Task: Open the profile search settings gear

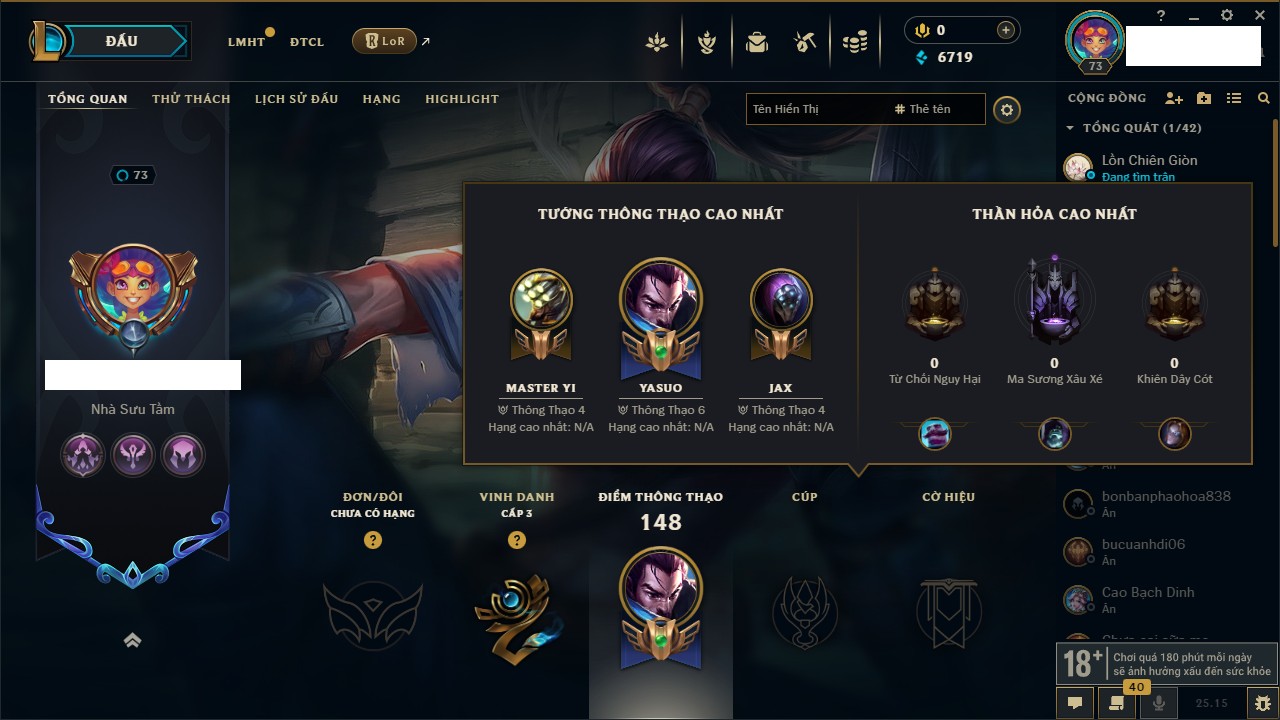Action: click(1007, 109)
